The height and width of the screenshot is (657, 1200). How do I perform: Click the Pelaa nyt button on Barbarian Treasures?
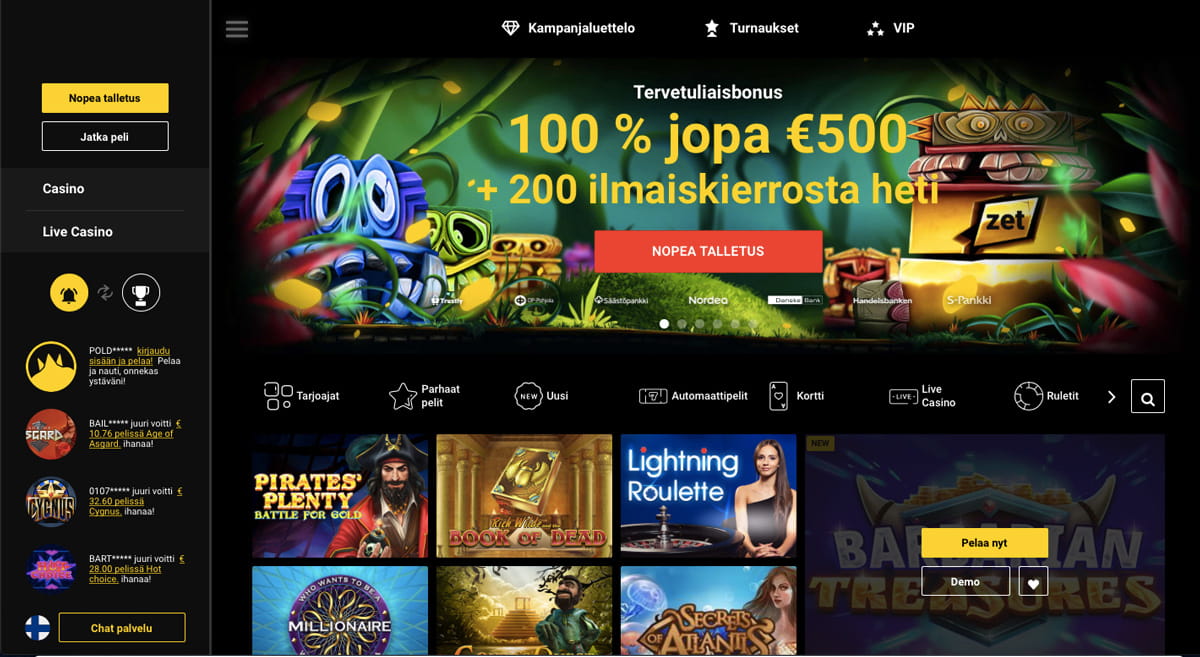(x=984, y=542)
